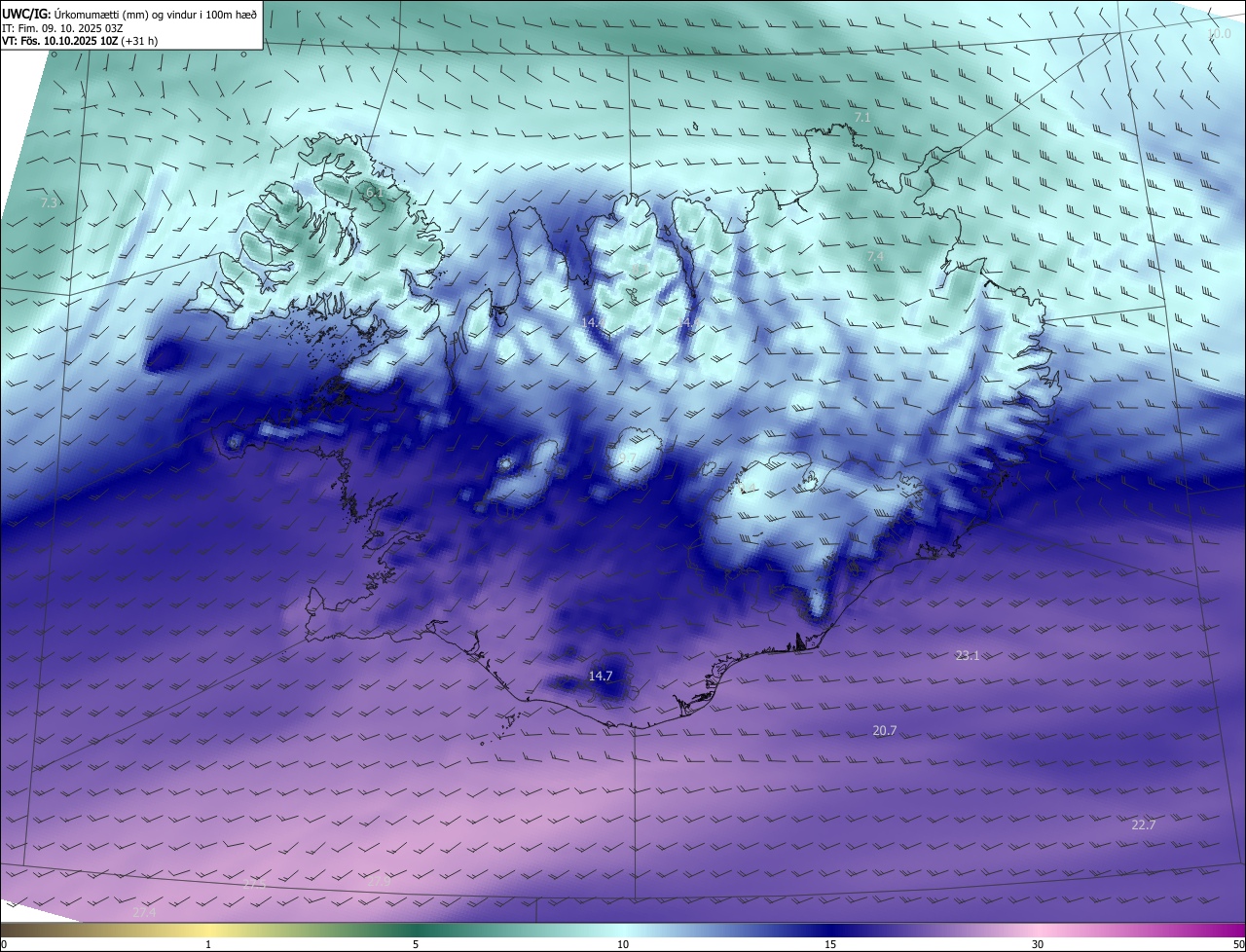Click the 10 tick on the color scale
The width and height of the screenshot is (1246, 952).
pyautogui.click(x=623, y=944)
